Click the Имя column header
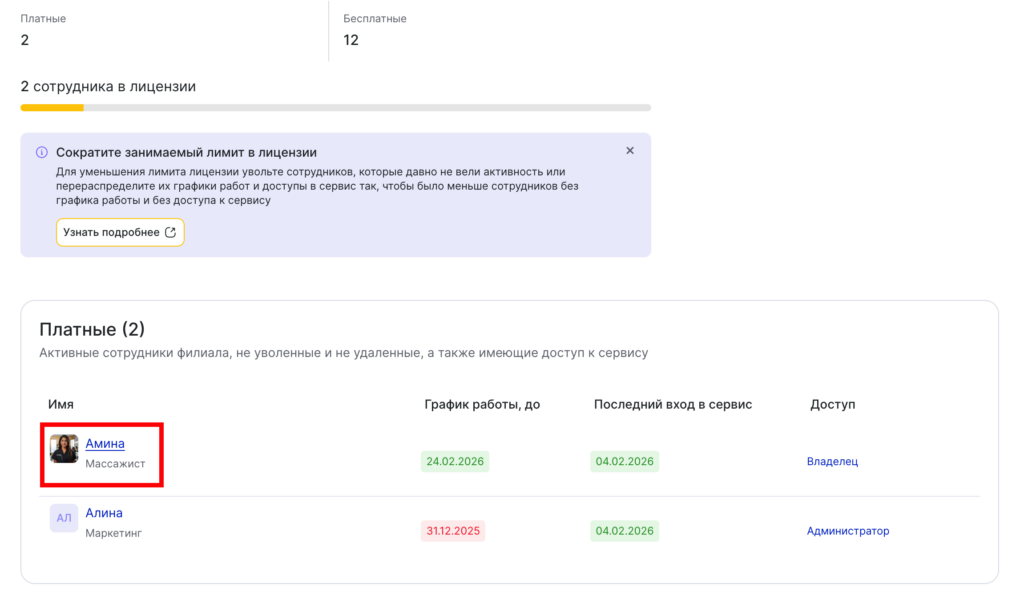Image resolution: width=1024 pixels, height=592 pixels. [61, 404]
